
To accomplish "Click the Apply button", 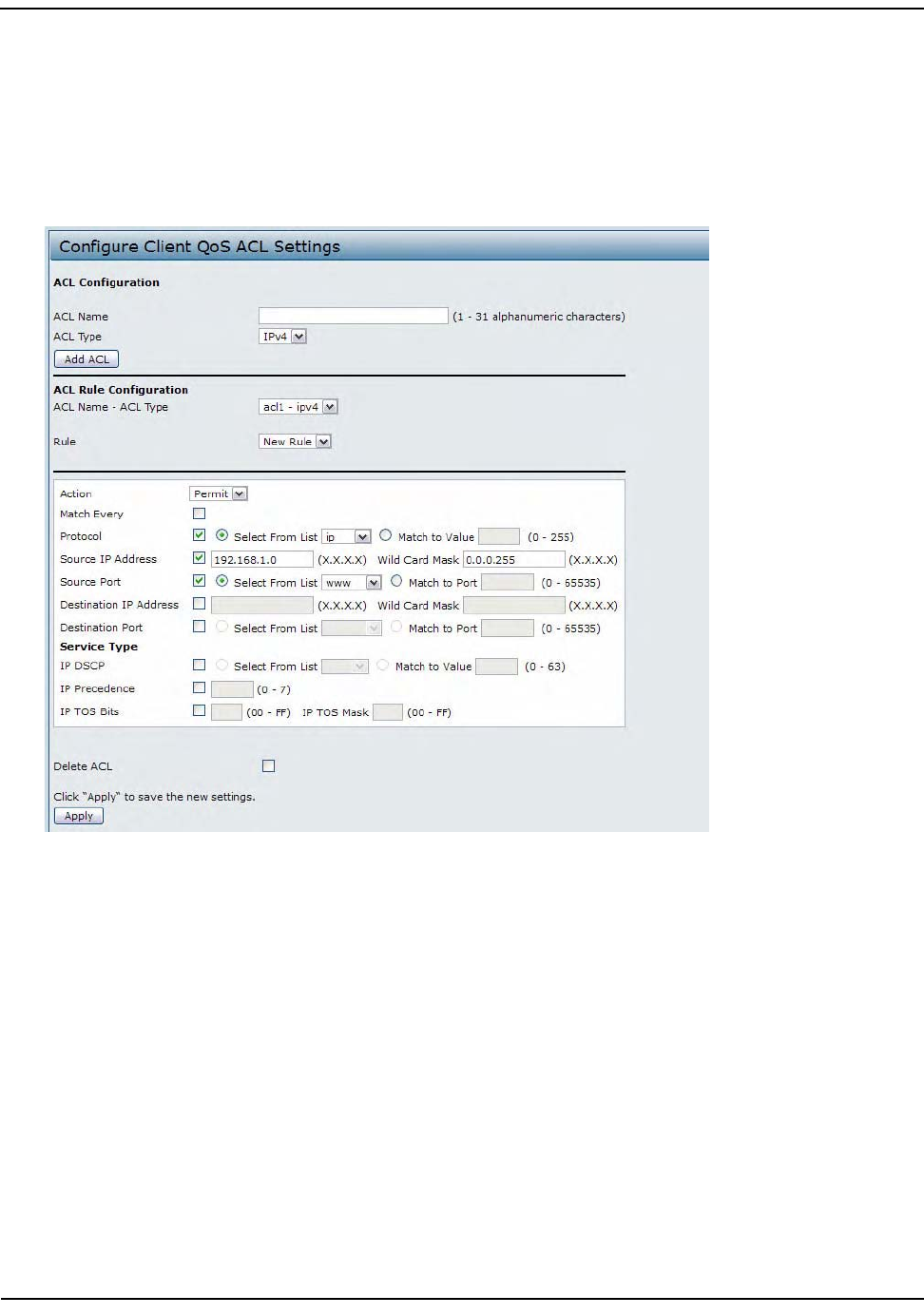I will (79, 816).
